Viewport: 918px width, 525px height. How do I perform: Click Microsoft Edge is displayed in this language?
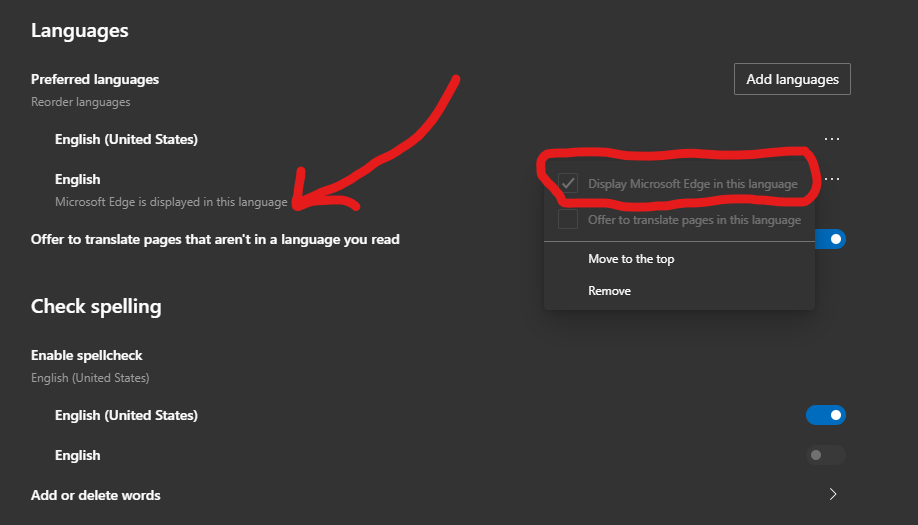coord(171,202)
